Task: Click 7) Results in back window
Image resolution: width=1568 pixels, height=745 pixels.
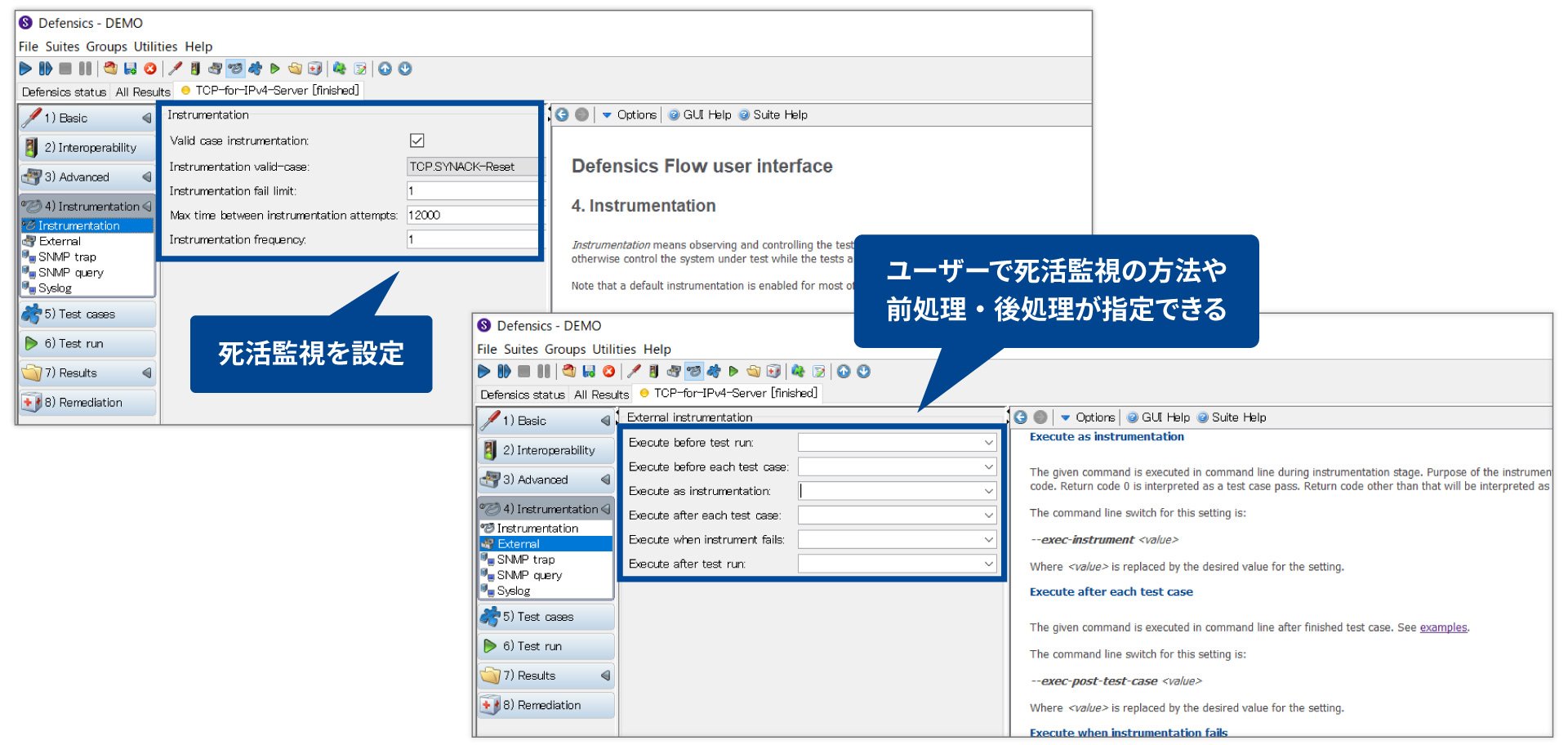Action: coord(87,373)
